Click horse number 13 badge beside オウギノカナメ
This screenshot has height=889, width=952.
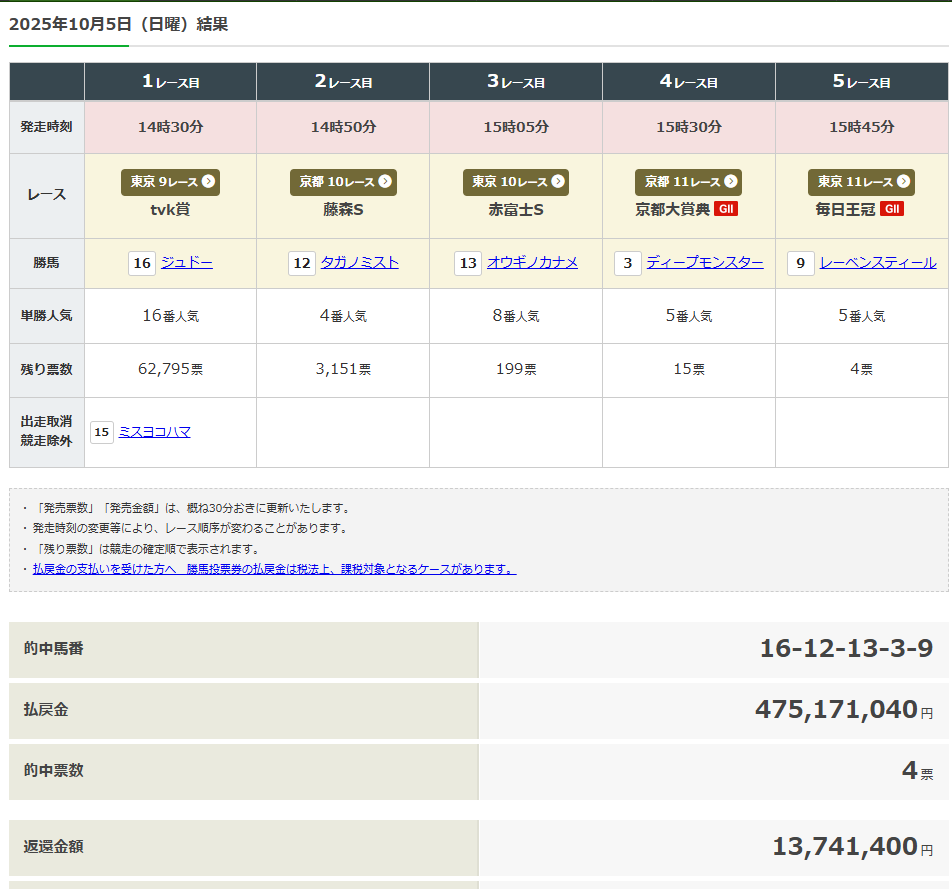click(467, 264)
